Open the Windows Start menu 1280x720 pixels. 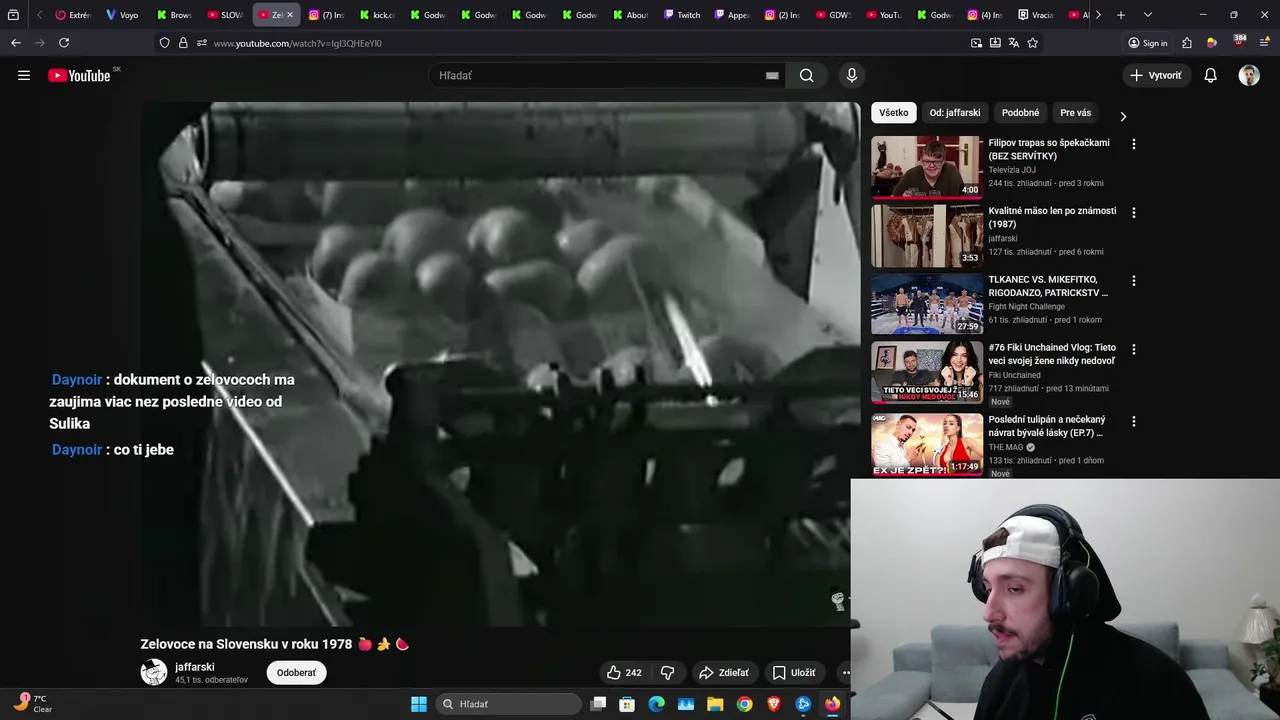pos(419,704)
